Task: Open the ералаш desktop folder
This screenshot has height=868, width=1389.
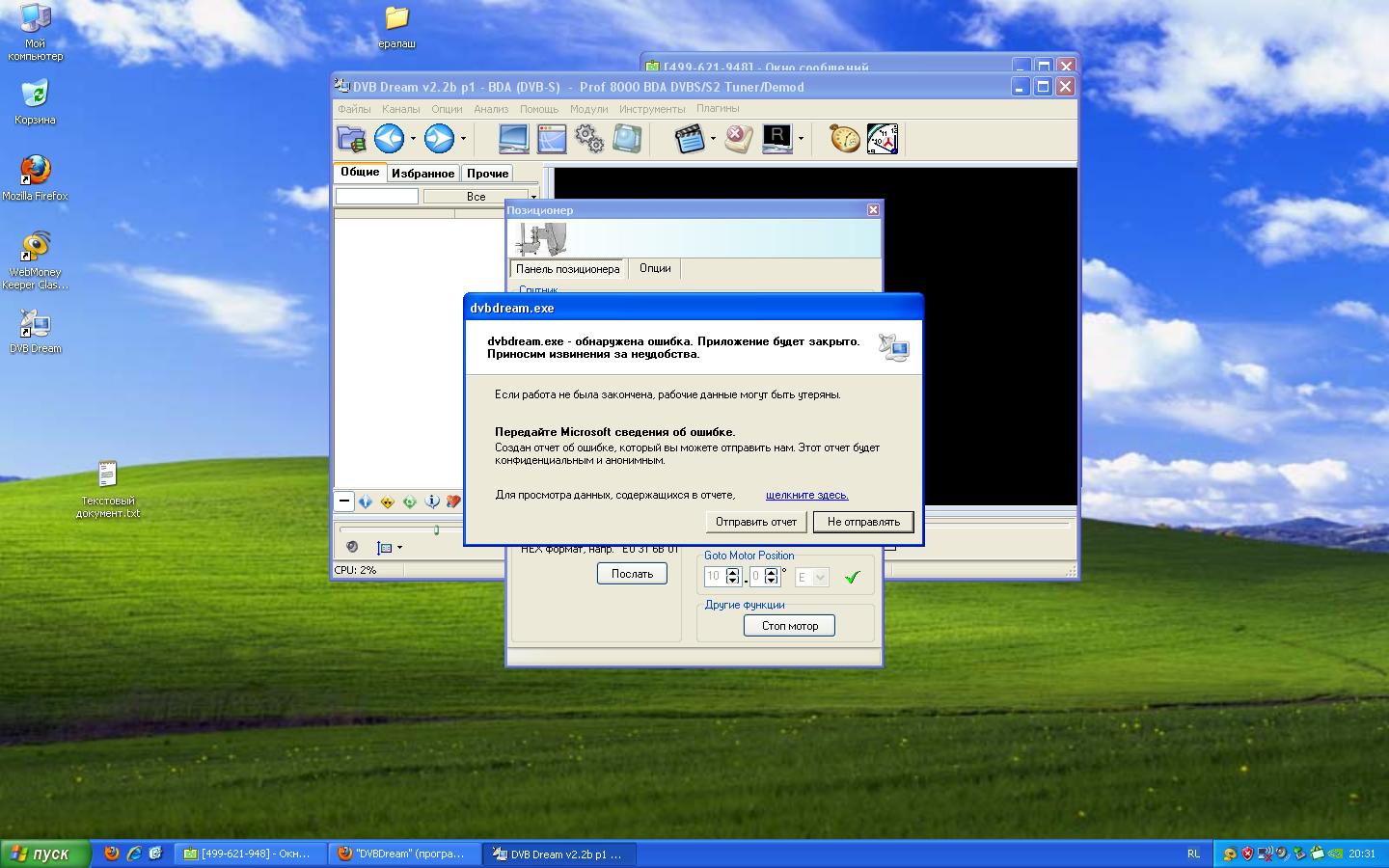Action: coord(396,28)
